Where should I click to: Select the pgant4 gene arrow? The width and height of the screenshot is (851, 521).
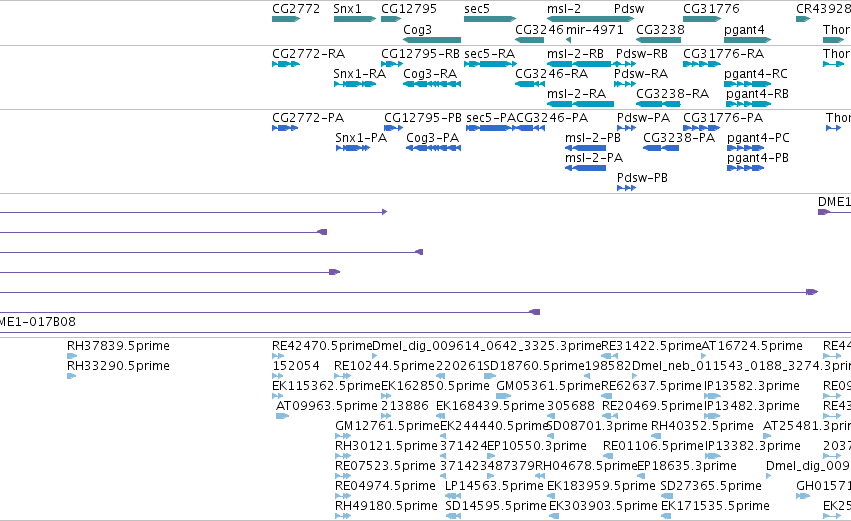click(747, 40)
